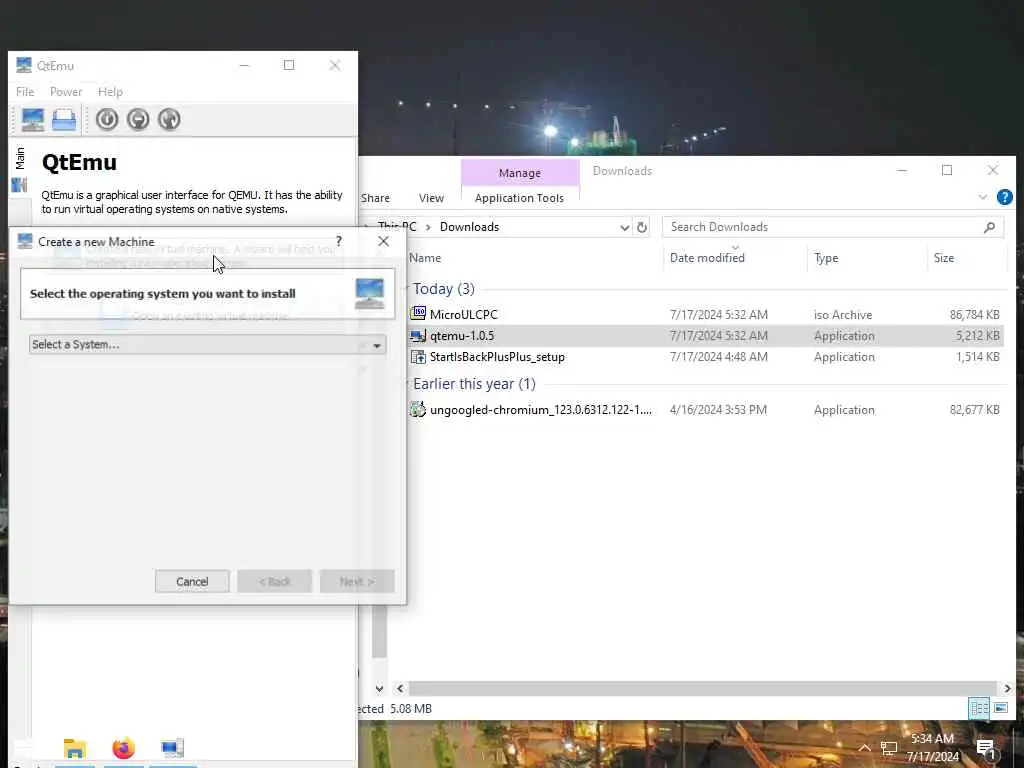Viewport: 1024px width, 768px height.
Task: Click Downloads in the address breadcrumb
Action: pos(470,227)
